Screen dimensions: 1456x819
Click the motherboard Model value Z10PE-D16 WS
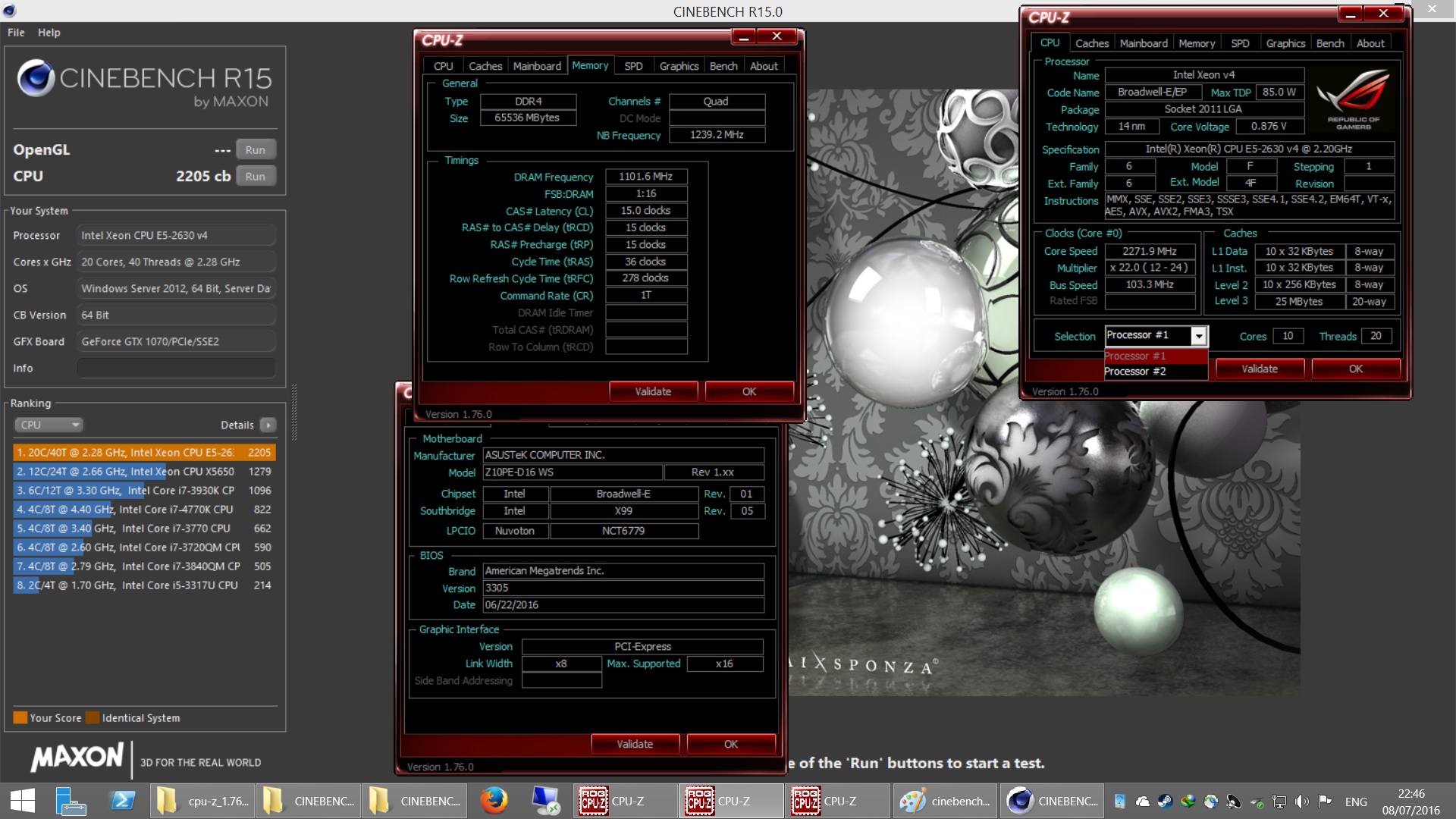(573, 472)
